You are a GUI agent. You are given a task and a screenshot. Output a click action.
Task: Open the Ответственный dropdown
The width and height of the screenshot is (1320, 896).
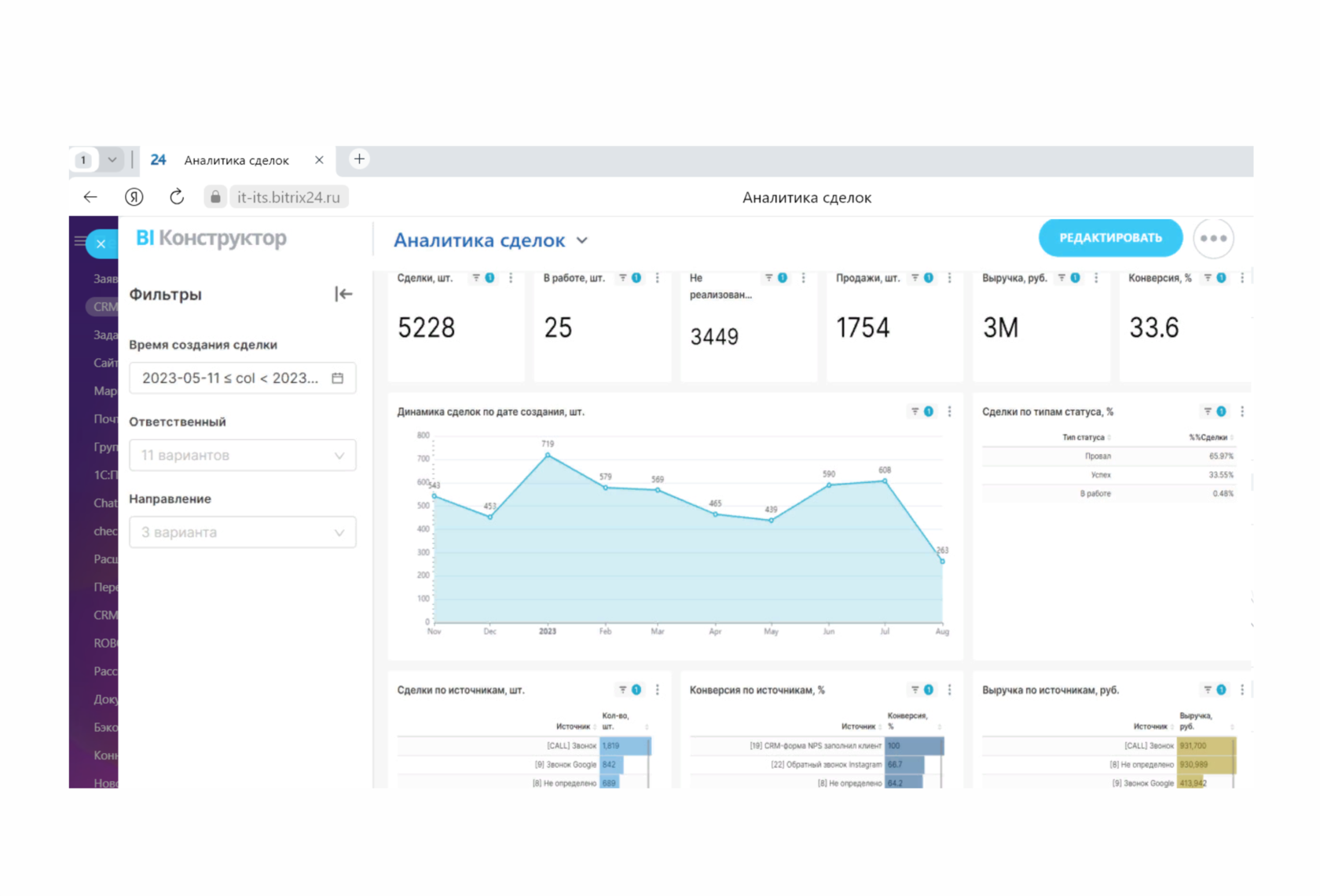[x=242, y=455]
